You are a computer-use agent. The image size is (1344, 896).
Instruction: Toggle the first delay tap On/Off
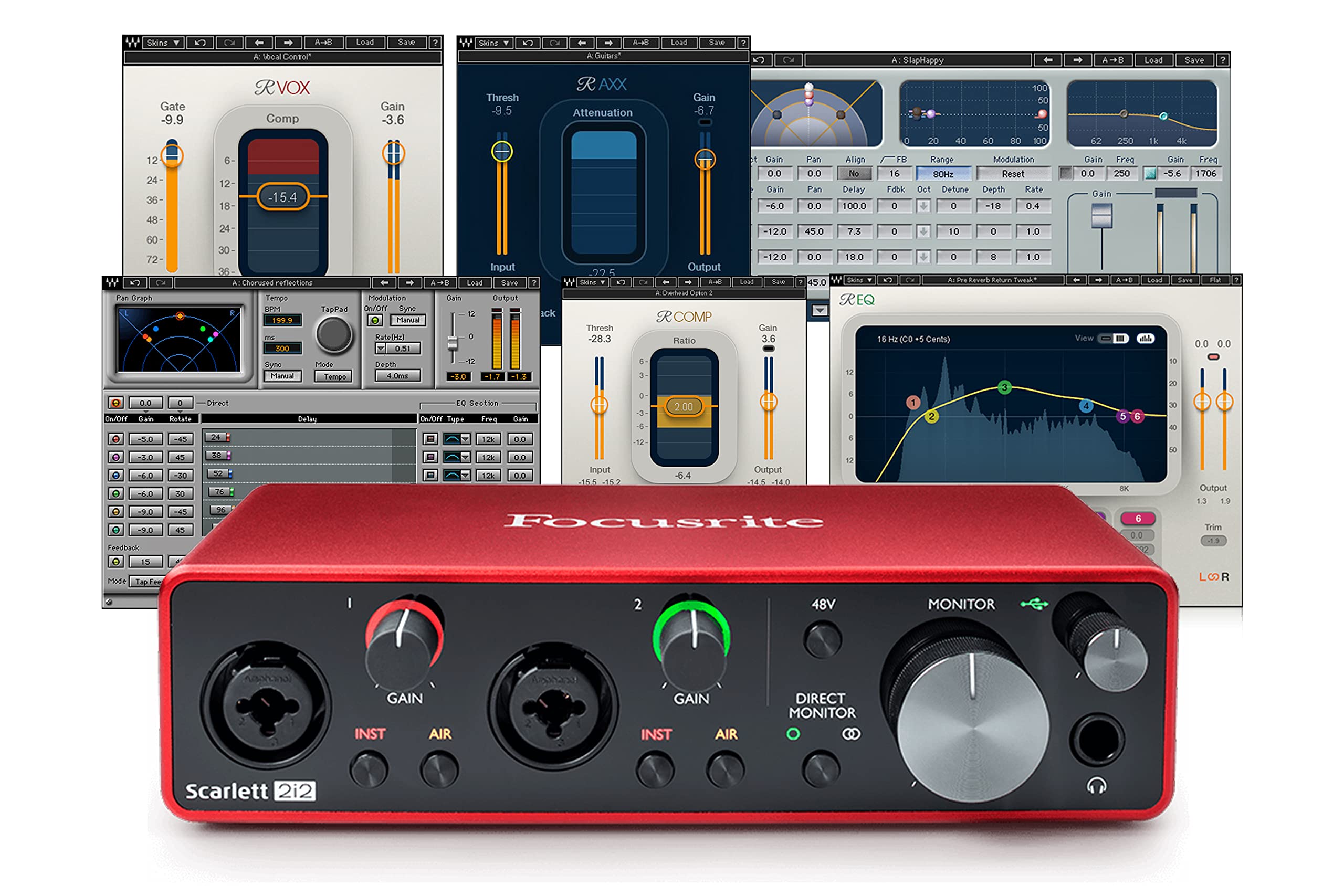(116, 439)
